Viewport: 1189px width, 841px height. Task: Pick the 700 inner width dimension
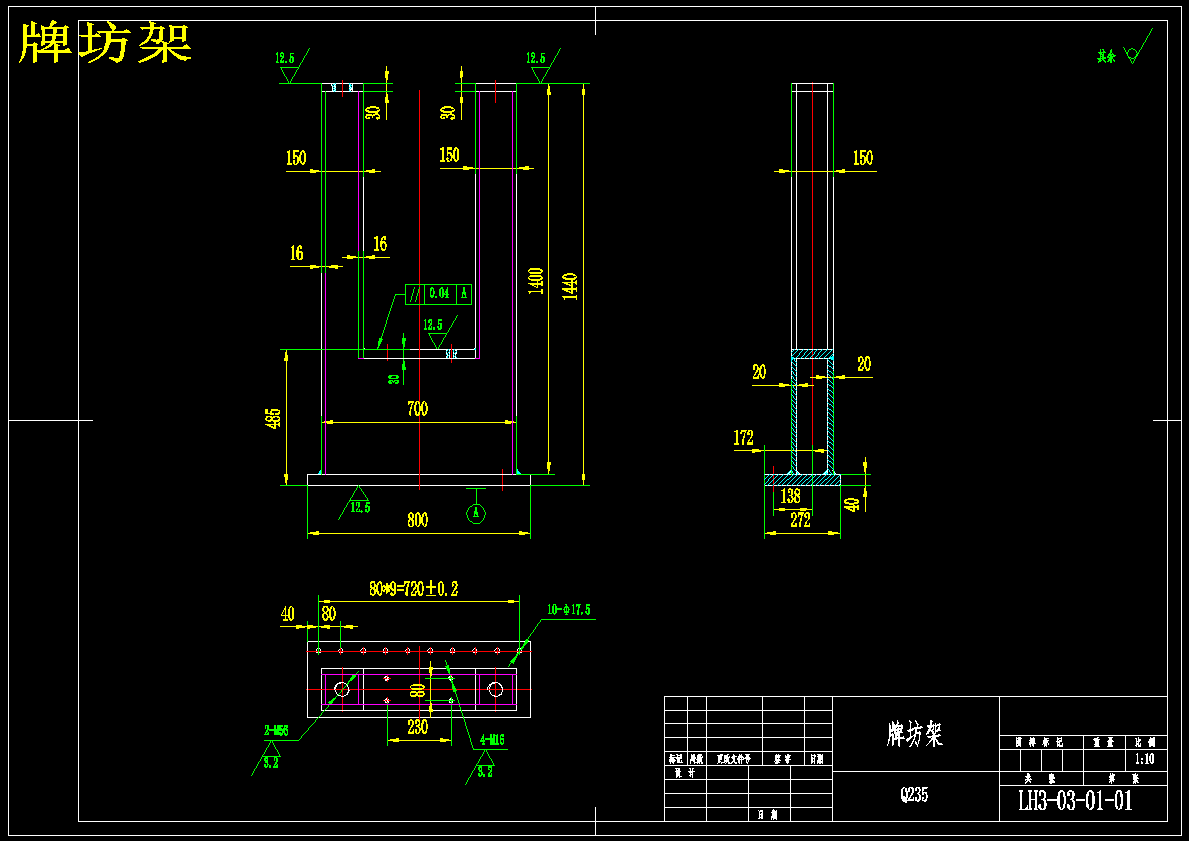(418, 410)
